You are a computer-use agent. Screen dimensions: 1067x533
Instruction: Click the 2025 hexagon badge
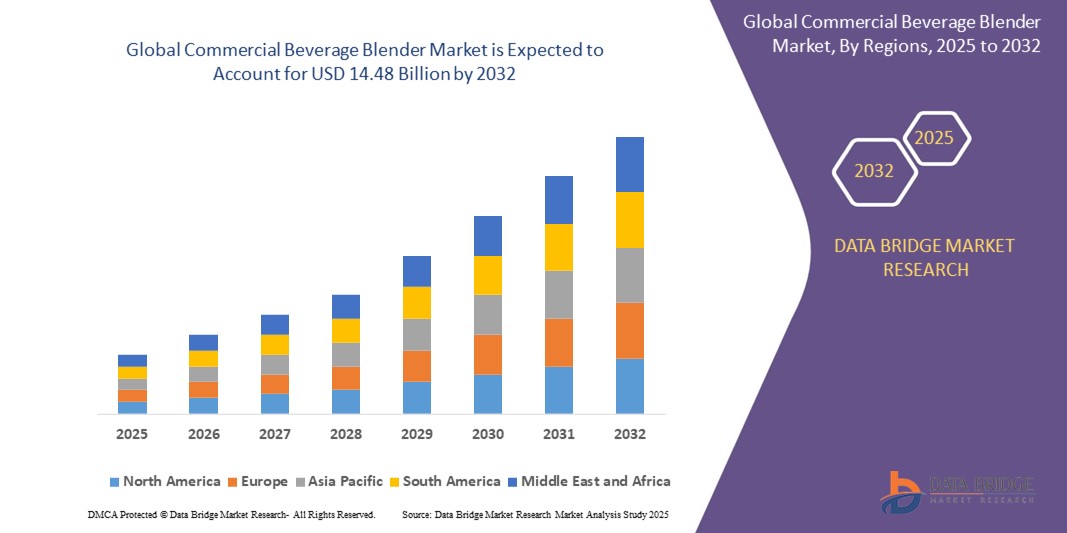934,138
